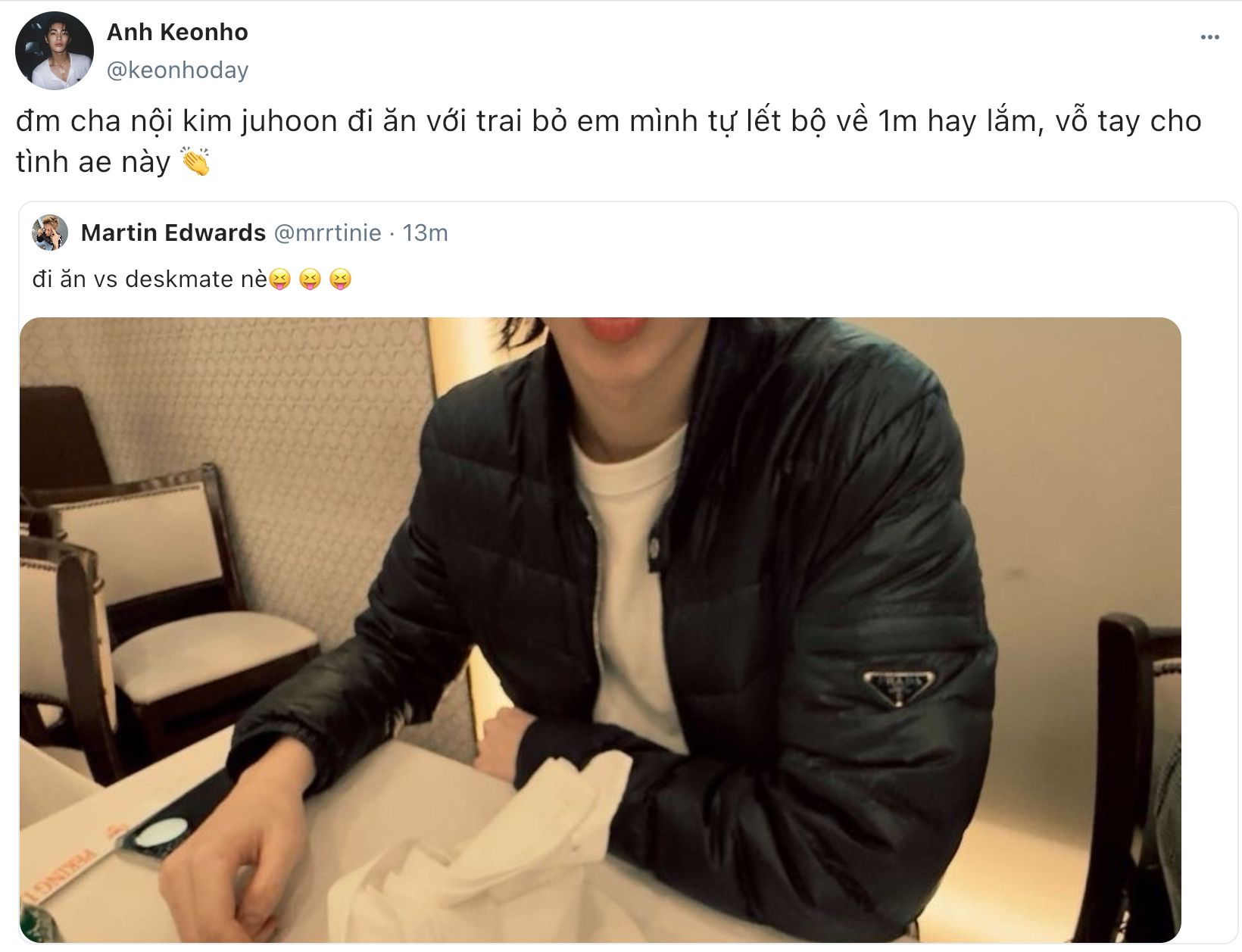Click the first tongue-out emoji after 'nè'
The width and height of the screenshot is (1242, 952).
(x=279, y=279)
